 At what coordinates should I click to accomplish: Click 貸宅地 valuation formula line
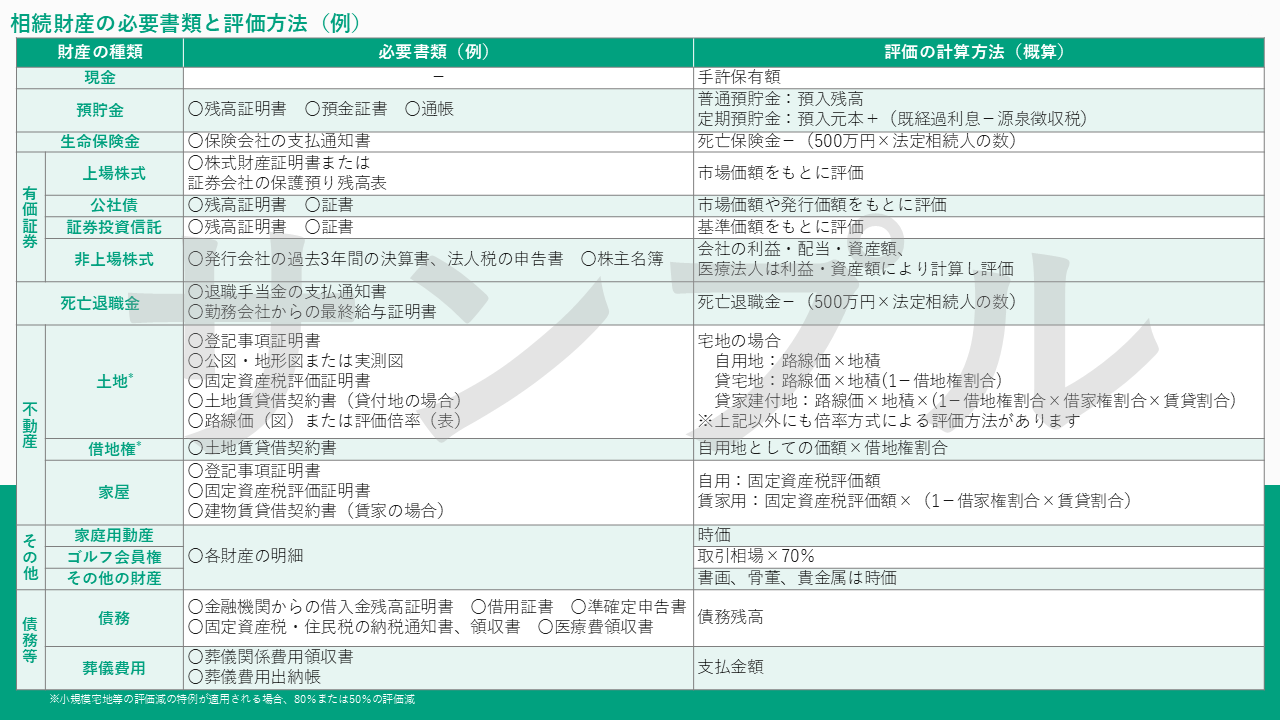pyautogui.click(x=859, y=381)
